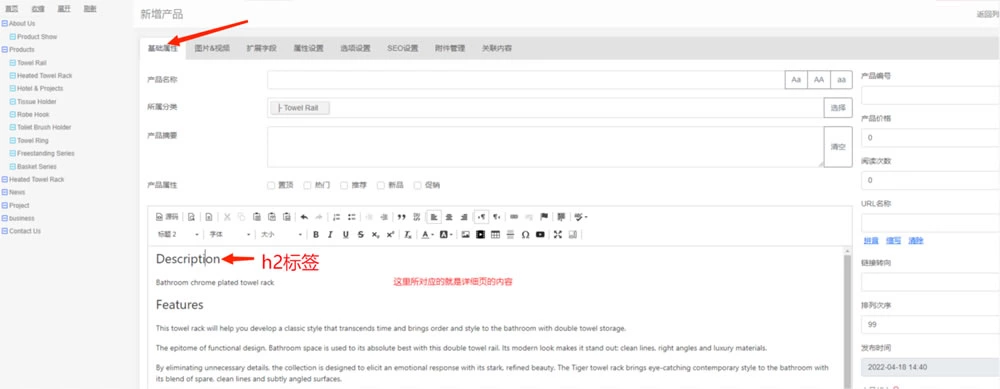1000x389 pixels.
Task: Open the source code view button
Action: click(166, 217)
